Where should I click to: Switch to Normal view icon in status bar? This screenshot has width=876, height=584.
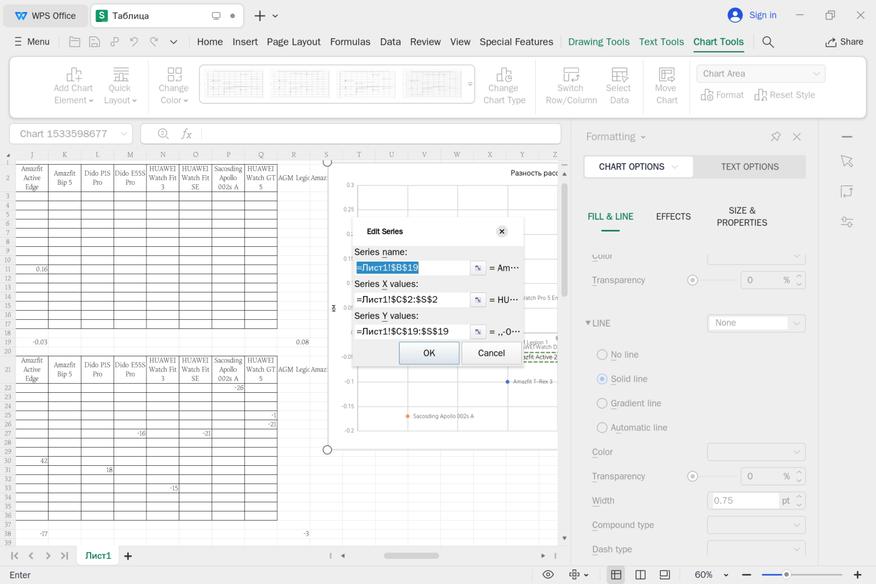pyautogui.click(x=616, y=574)
